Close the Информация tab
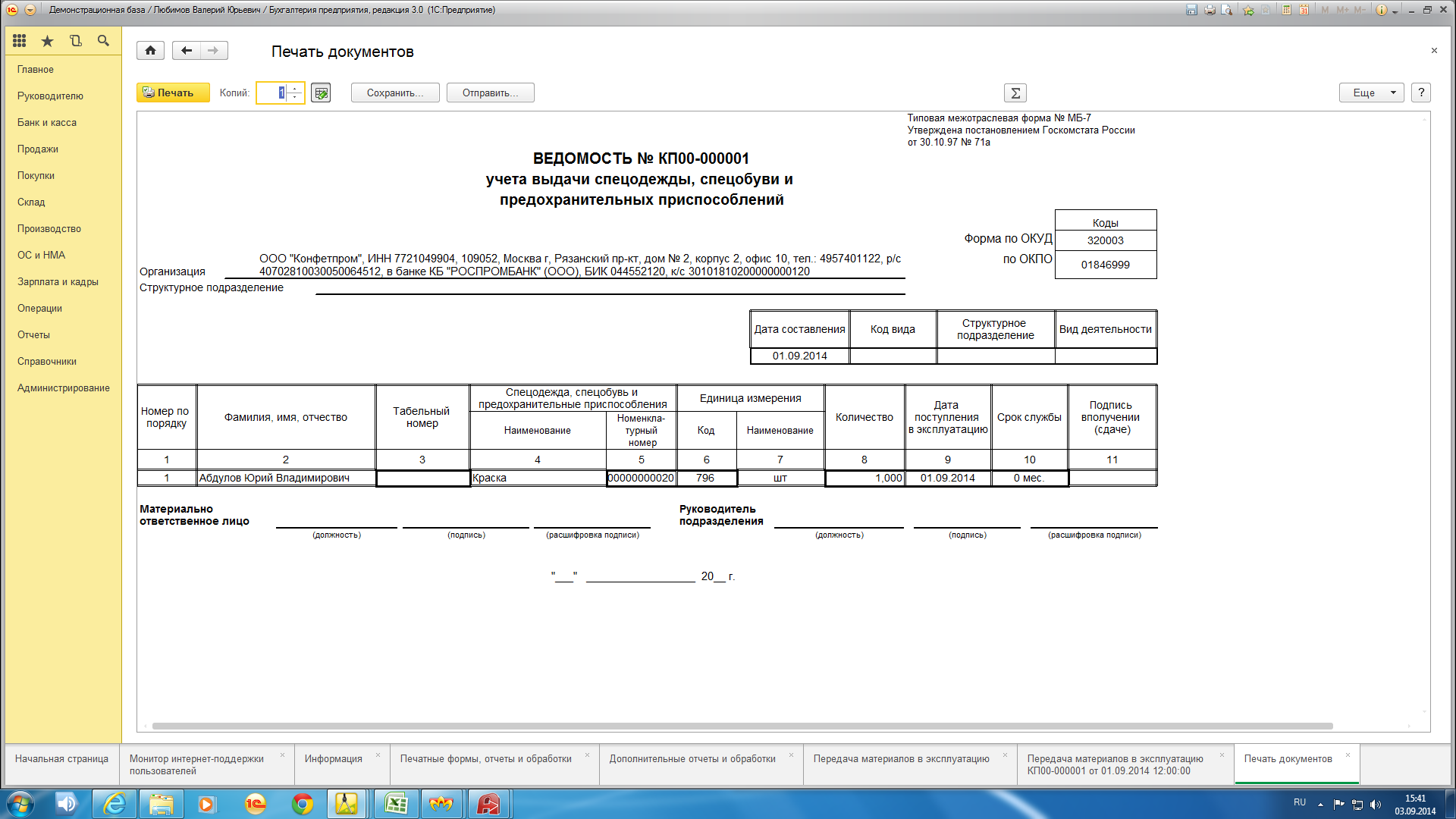The height and width of the screenshot is (819, 1456). coord(378,755)
